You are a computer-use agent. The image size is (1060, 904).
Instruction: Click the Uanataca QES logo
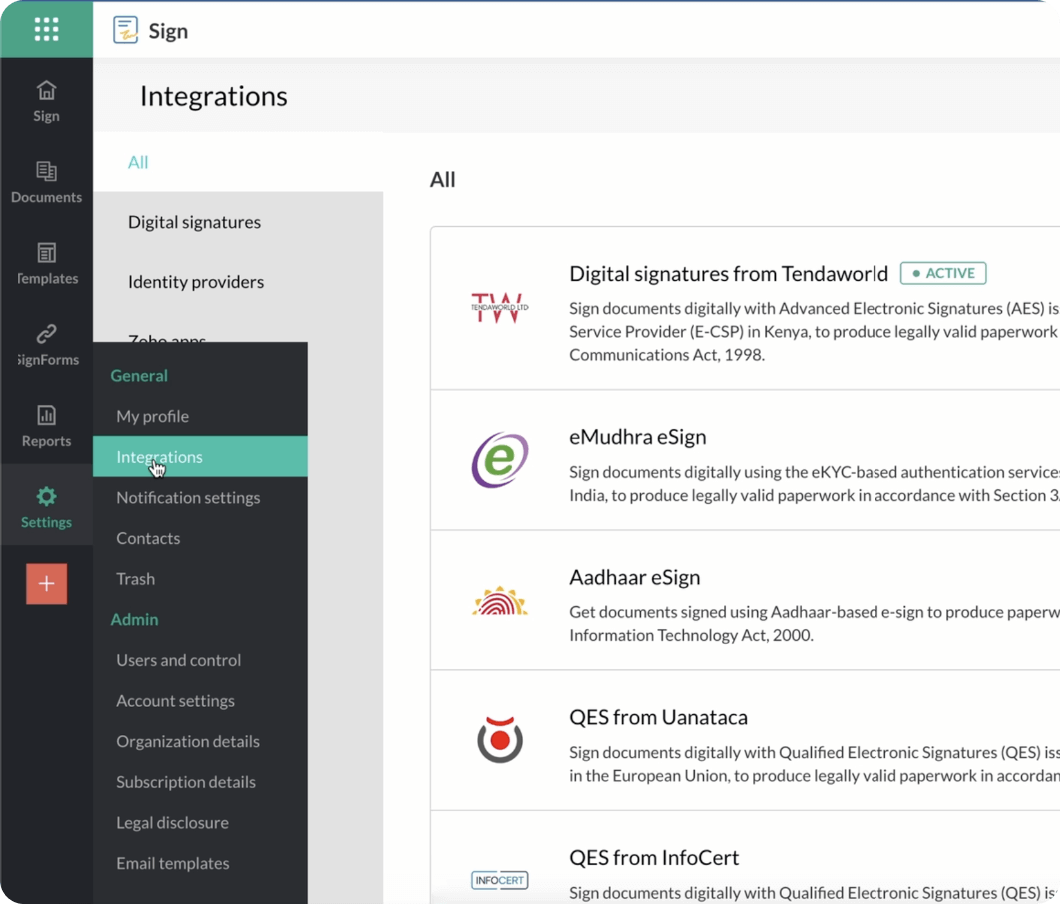[x=499, y=740]
